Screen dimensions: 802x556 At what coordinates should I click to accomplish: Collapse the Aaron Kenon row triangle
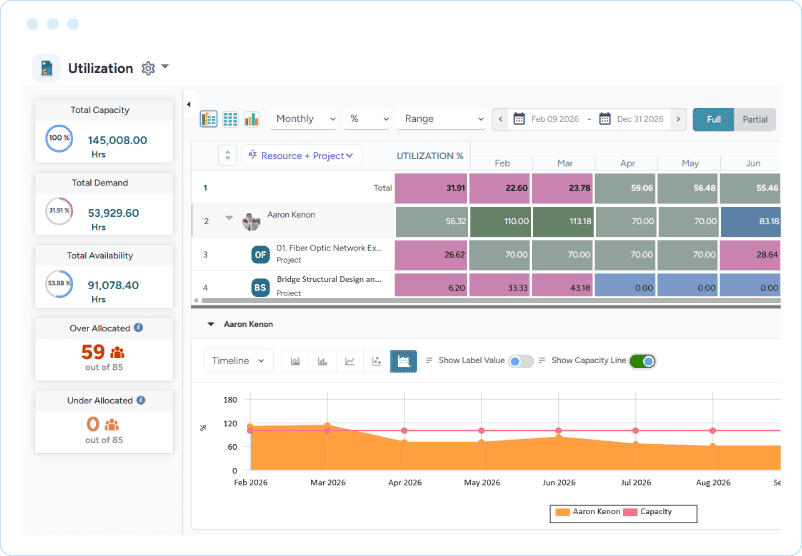coord(229,218)
